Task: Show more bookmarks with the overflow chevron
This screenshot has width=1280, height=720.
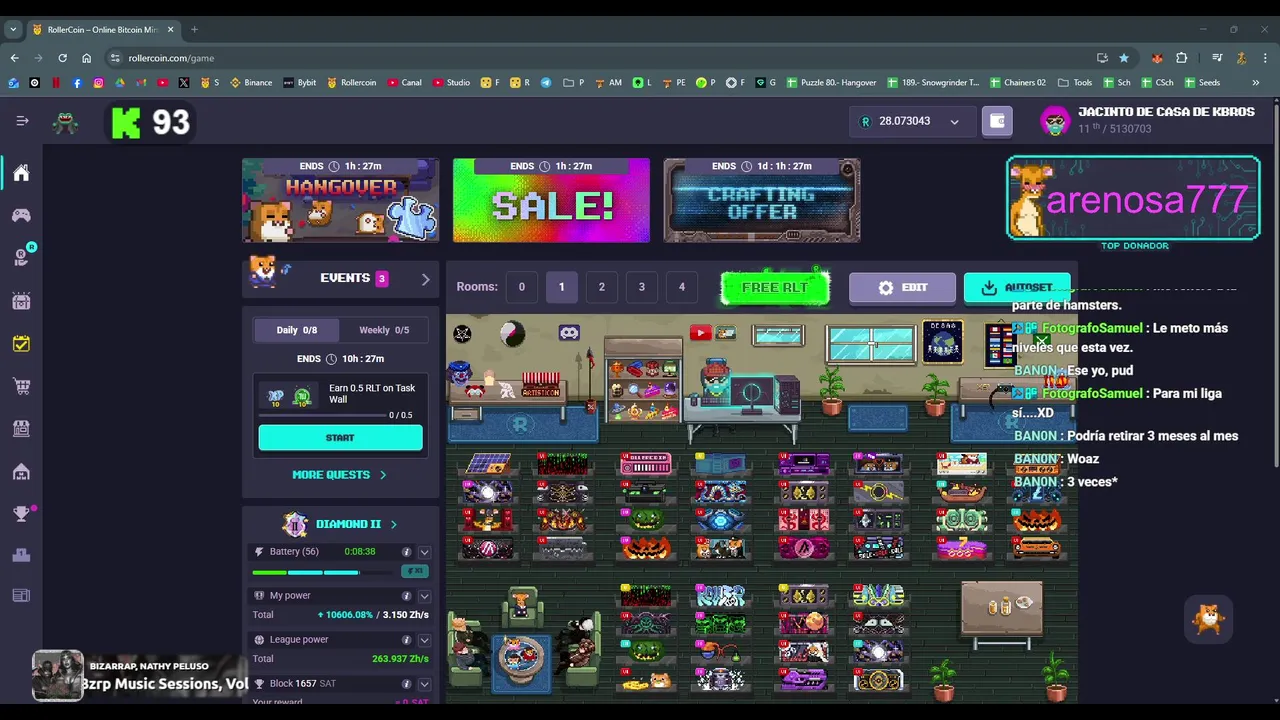Action: click(x=1255, y=83)
